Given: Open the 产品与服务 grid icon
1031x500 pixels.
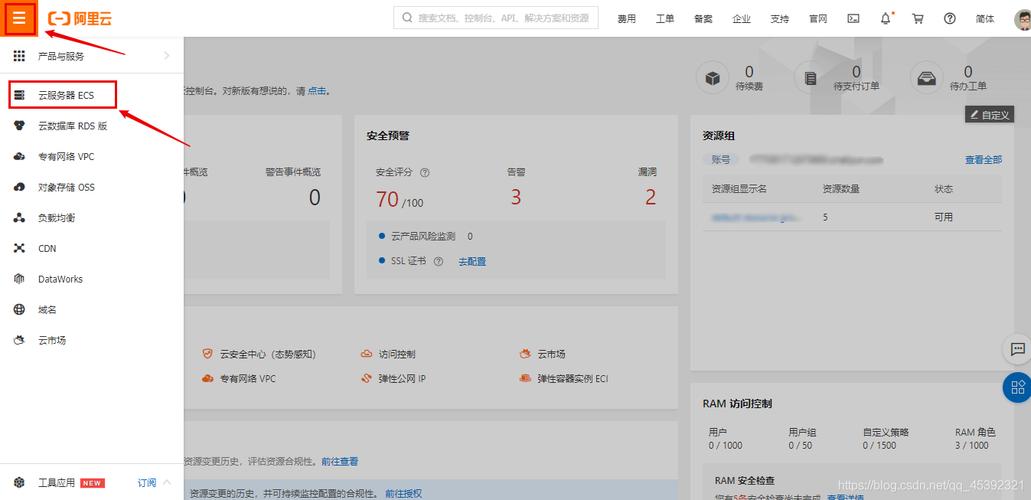Looking at the screenshot, I should tap(19, 56).
